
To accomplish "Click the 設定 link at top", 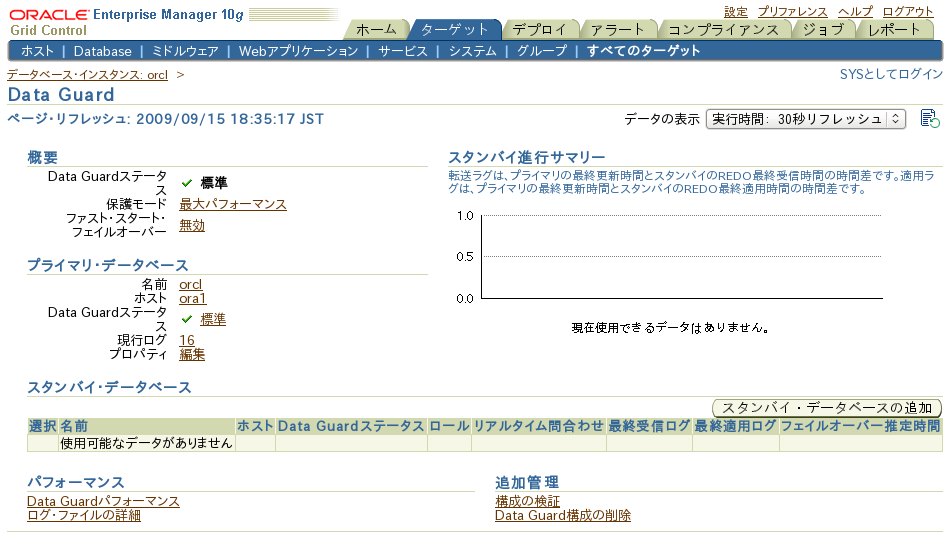I will [736, 12].
